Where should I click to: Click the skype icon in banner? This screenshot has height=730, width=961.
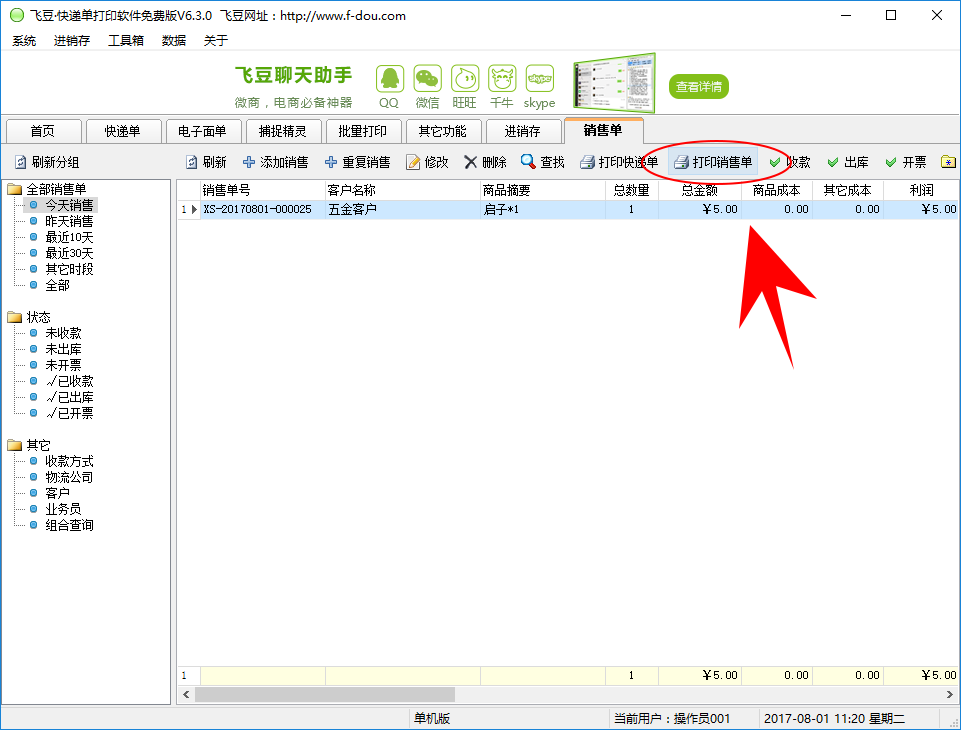pyautogui.click(x=539, y=79)
